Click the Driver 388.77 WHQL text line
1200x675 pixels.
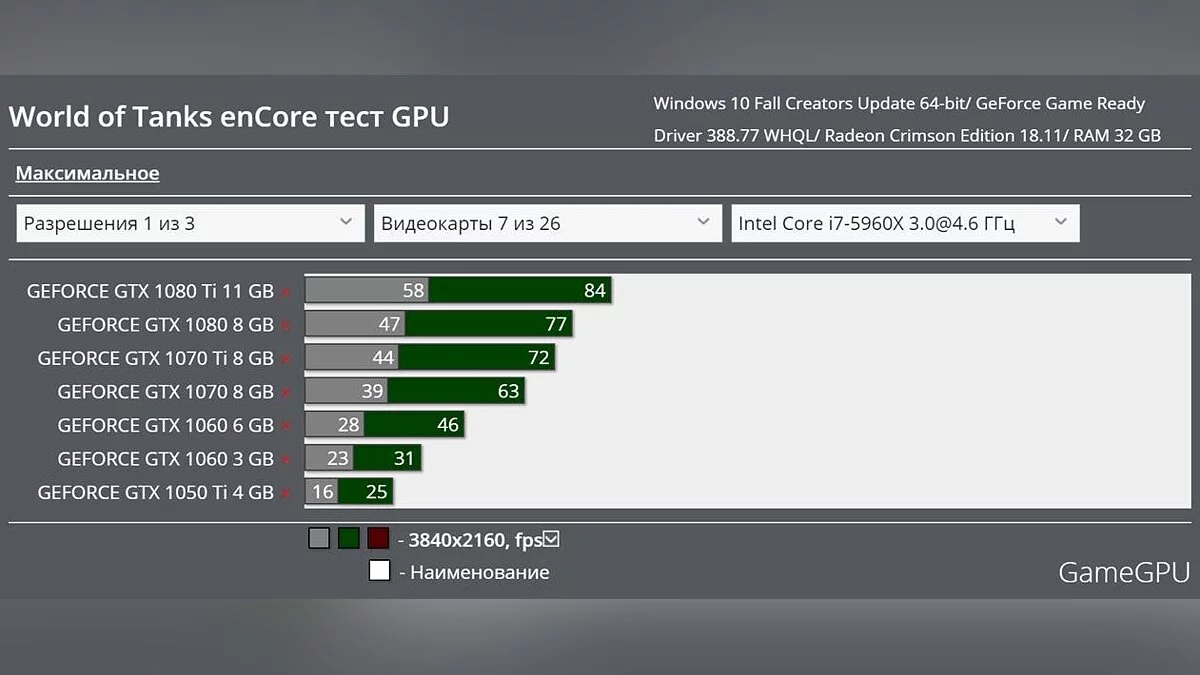point(907,136)
